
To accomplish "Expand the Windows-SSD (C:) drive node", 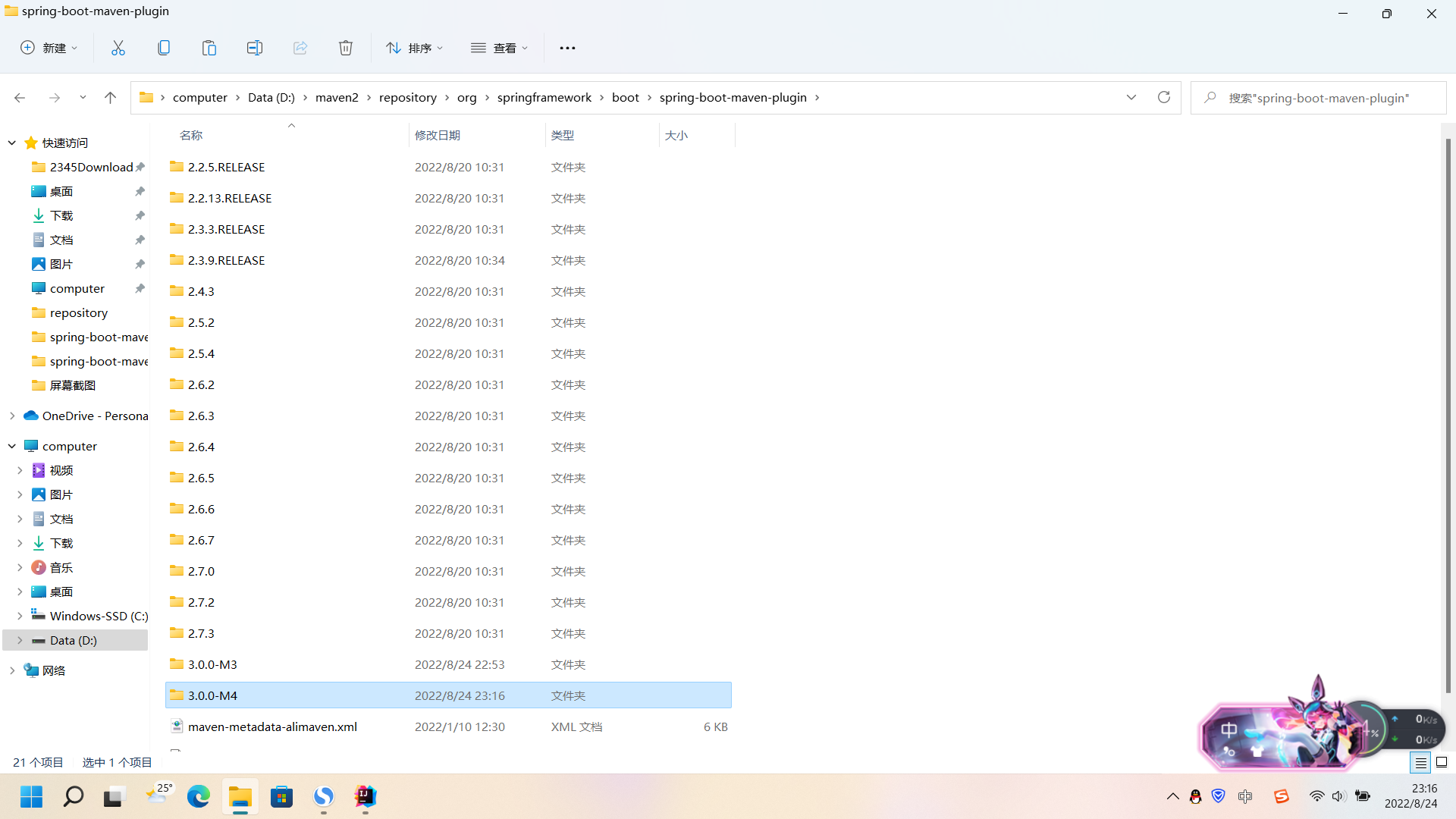I will tap(20, 616).
